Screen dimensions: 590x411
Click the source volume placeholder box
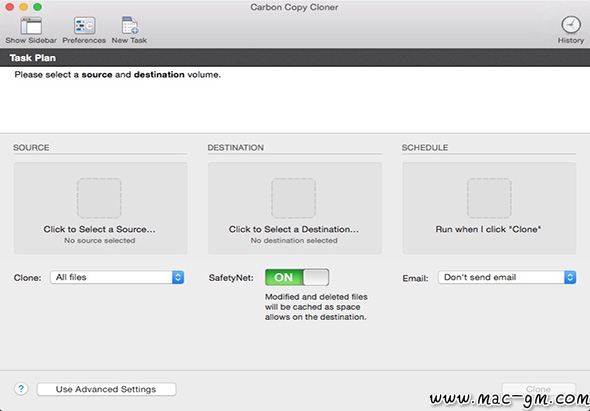[x=99, y=198]
